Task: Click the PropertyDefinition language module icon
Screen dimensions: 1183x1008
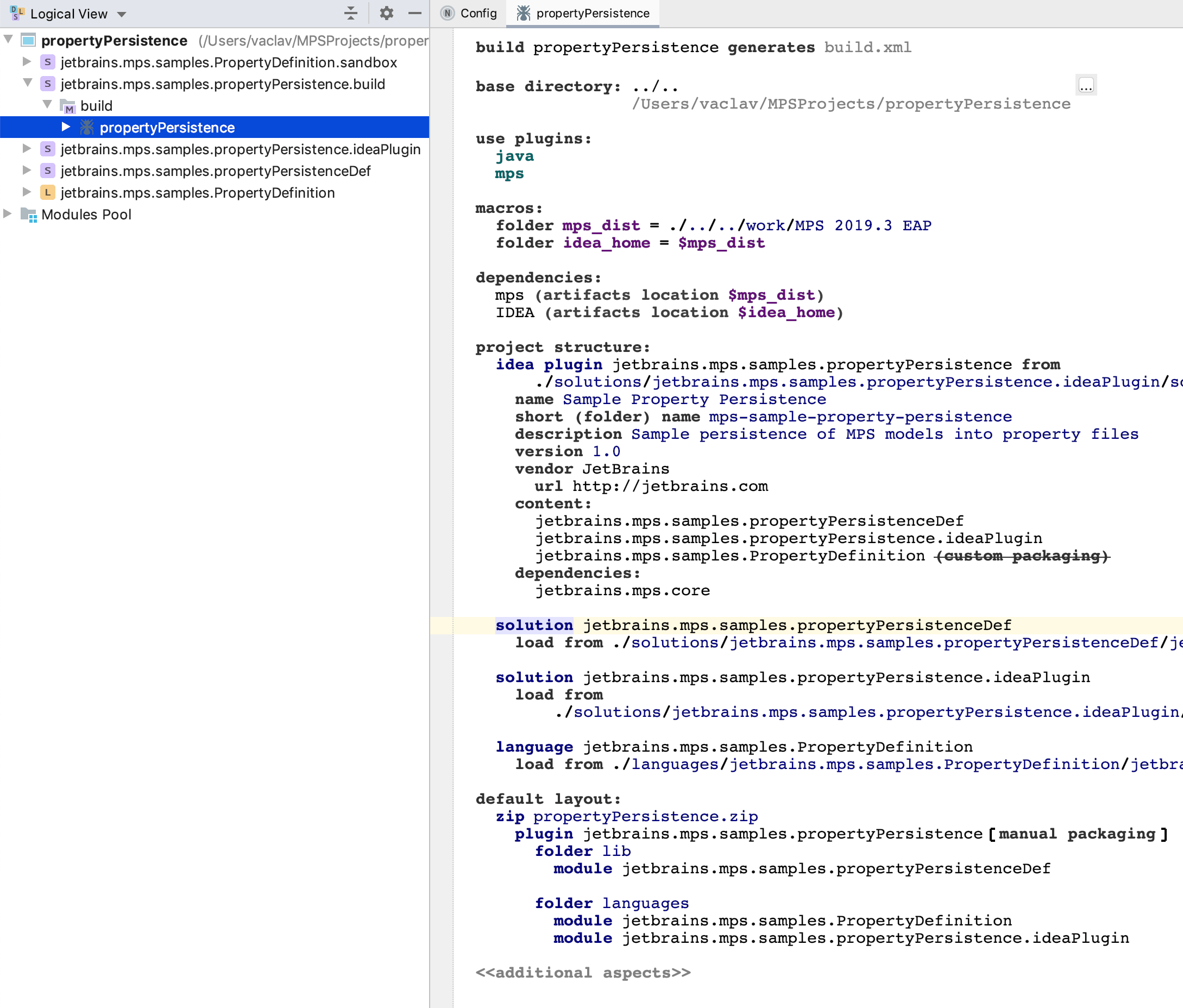Action: click(x=48, y=193)
